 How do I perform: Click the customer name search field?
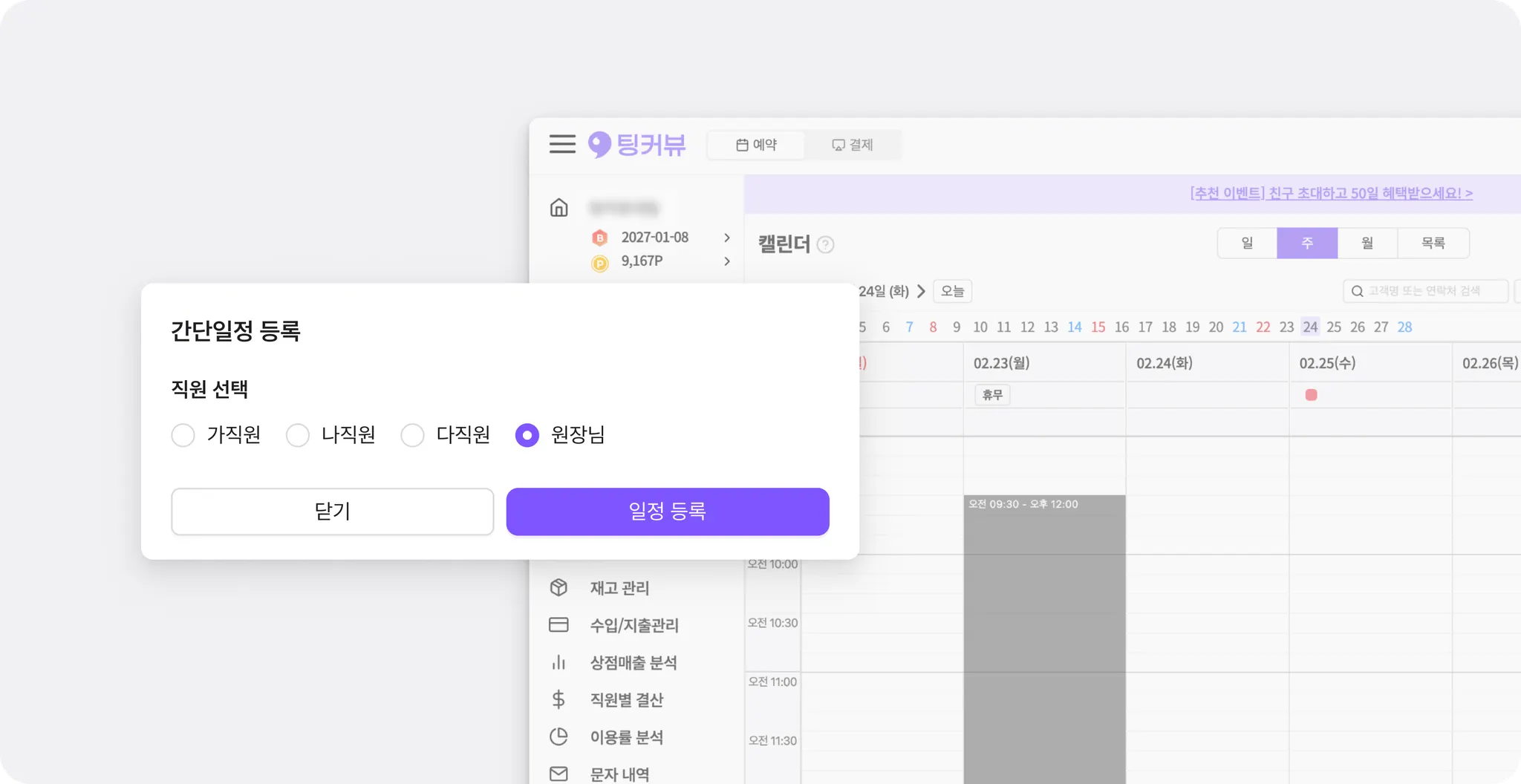[x=1425, y=291]
